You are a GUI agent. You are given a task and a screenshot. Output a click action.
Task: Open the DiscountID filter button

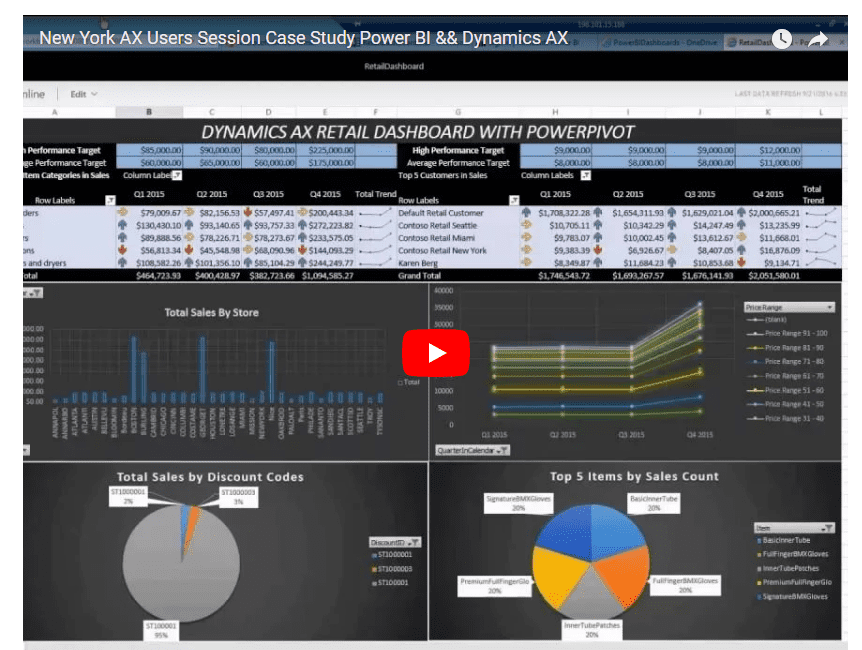(x=395, y=542)
